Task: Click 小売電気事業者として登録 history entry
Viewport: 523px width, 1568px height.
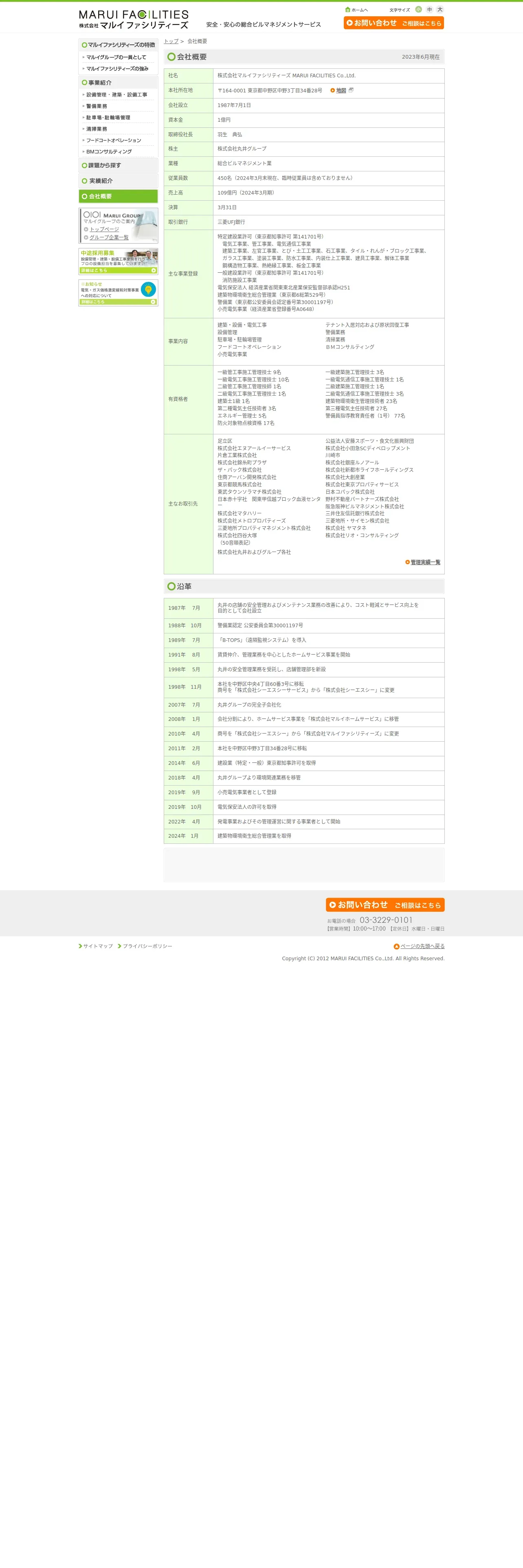Action: click(x=247, y=793)
